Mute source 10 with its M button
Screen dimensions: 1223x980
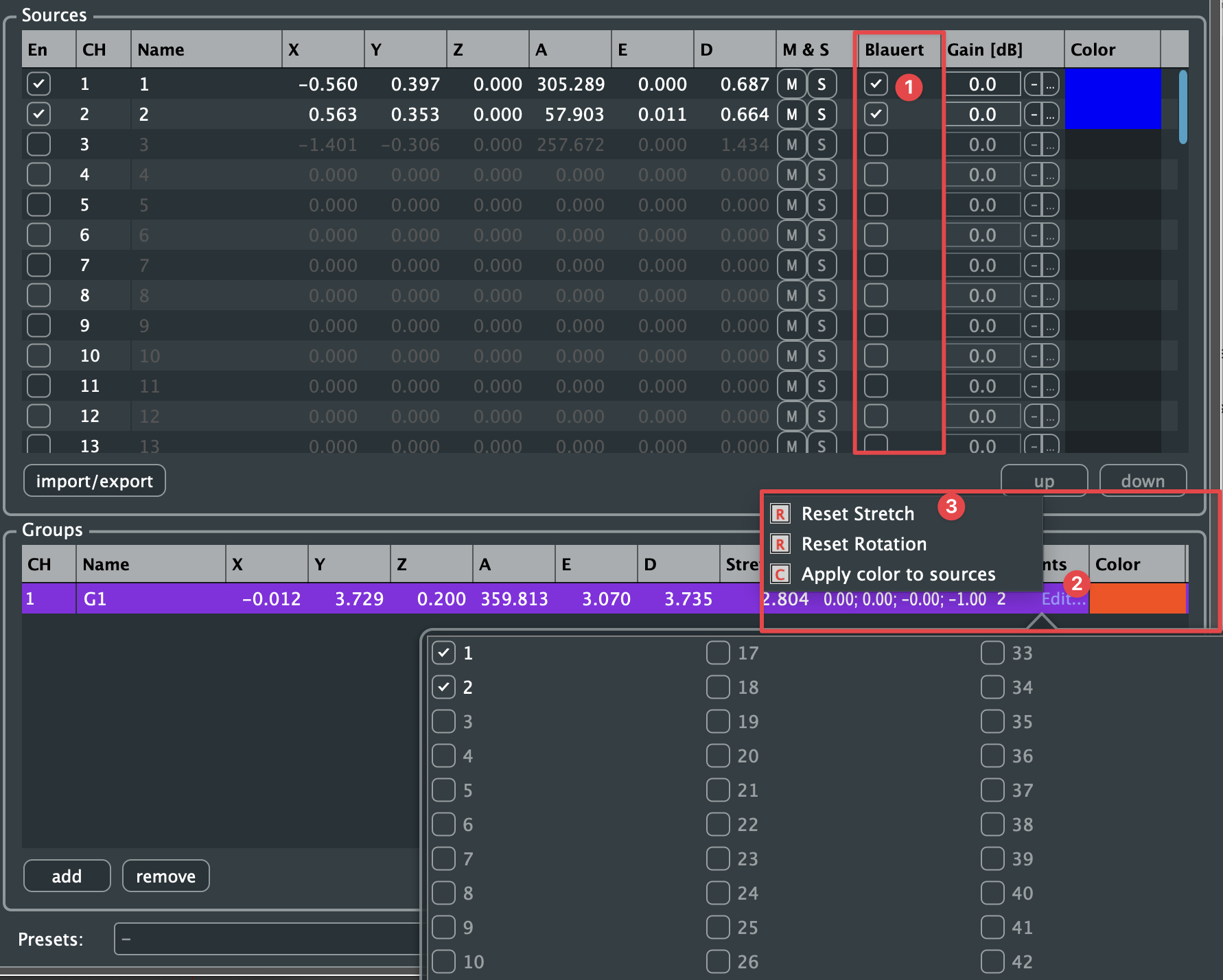pyautogui.click(x=791, y=356)
